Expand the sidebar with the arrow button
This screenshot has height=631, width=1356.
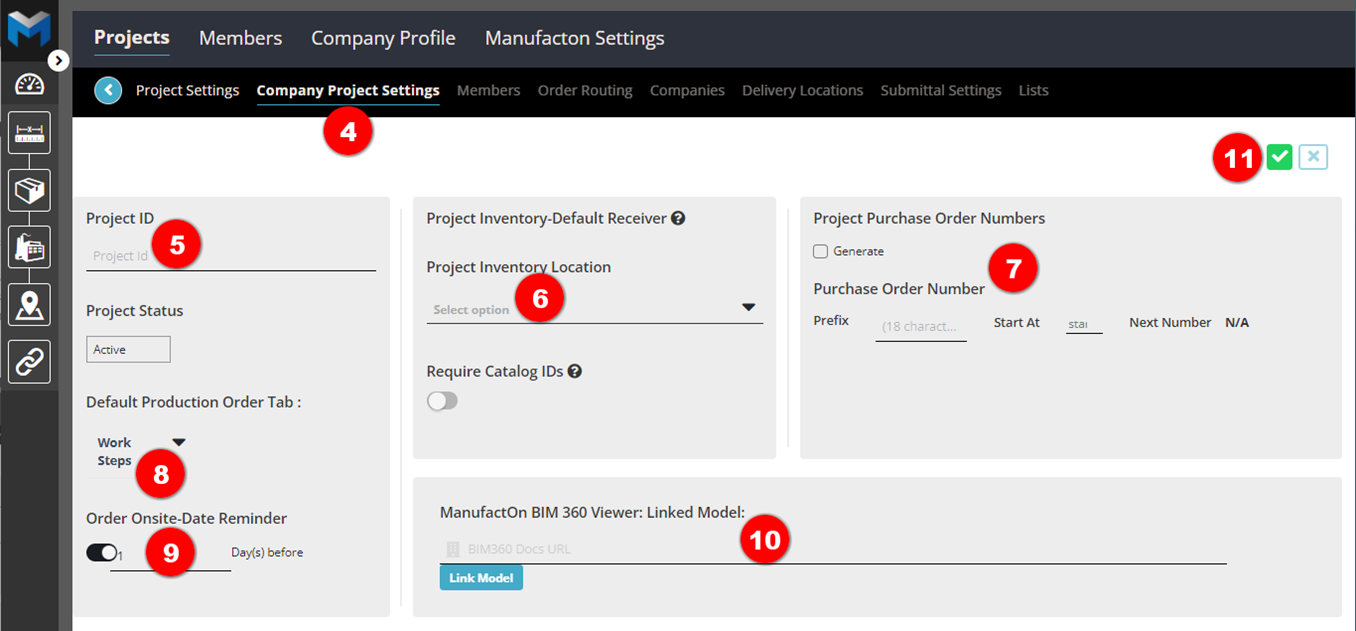coord(59,61)
